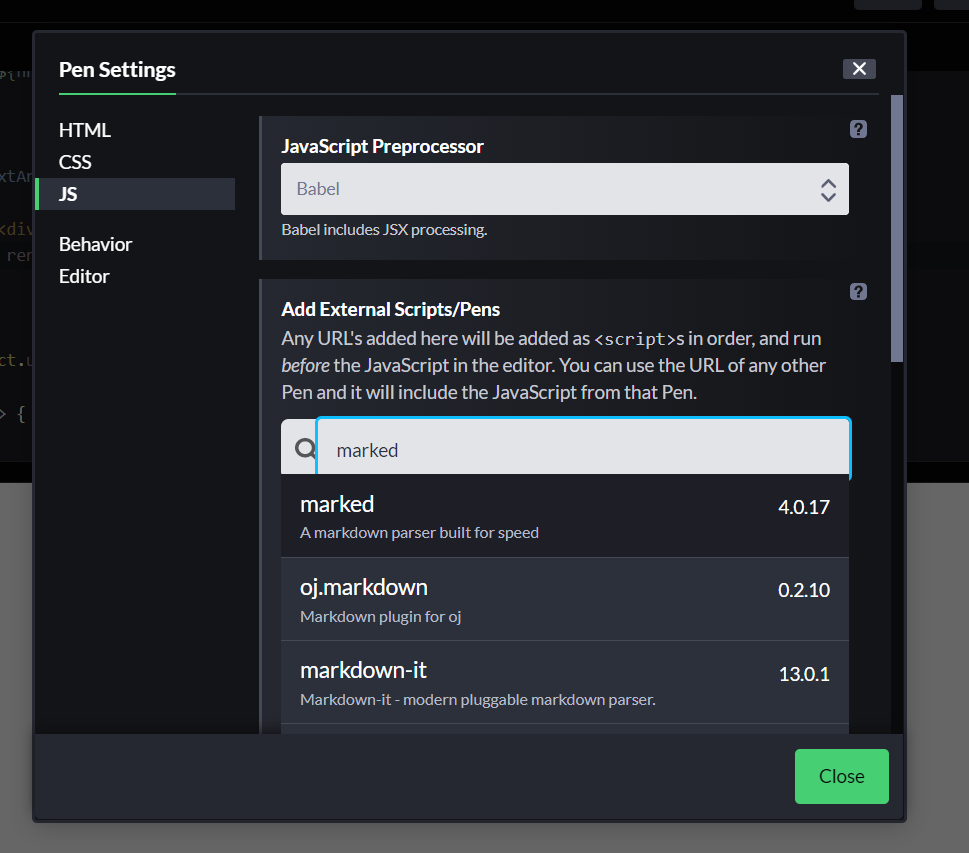
Task: Select the JS settings tab
Action: [x=70, y=194]
